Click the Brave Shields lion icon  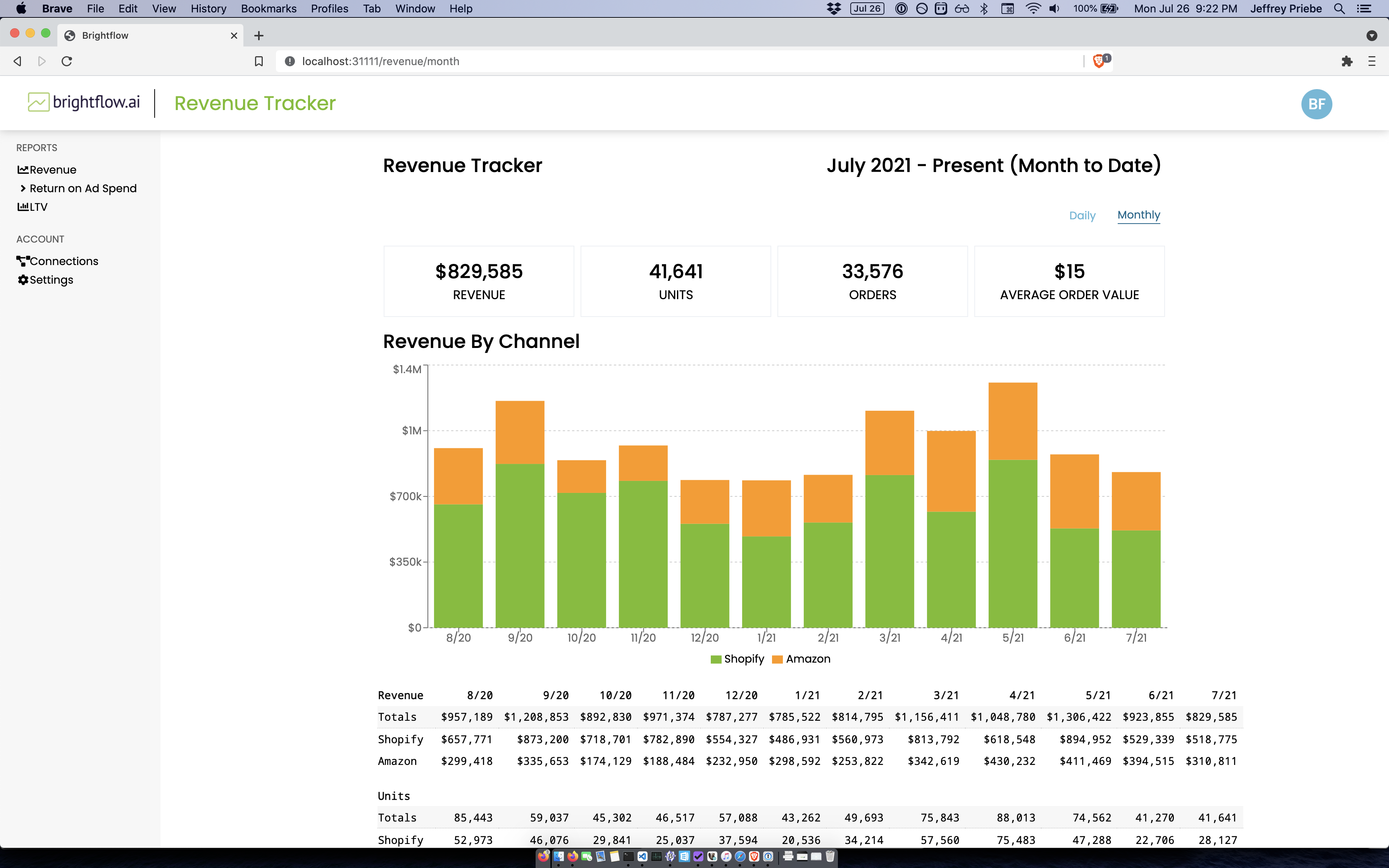(x=1099, y=61)
